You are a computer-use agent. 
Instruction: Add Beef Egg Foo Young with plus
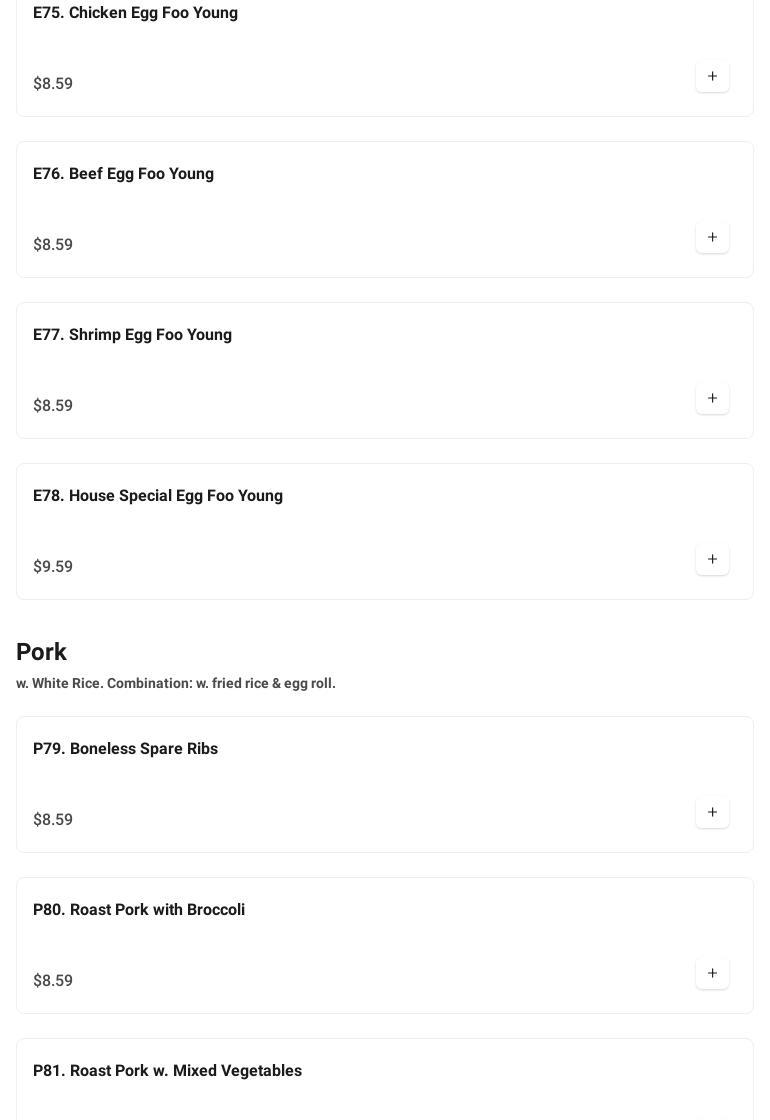[712, 238]
